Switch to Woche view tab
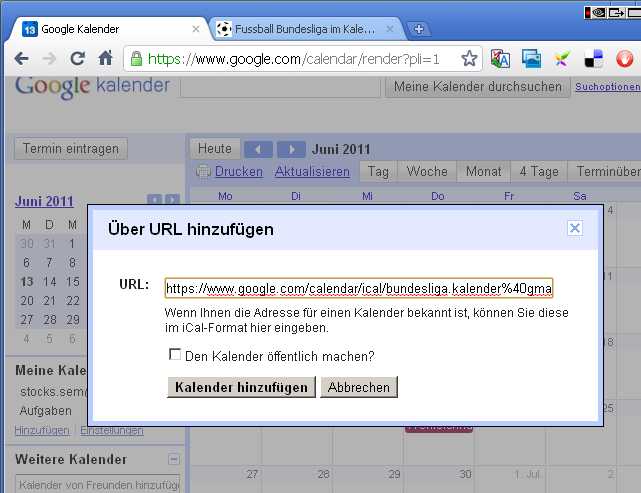 tap(427, 171)
